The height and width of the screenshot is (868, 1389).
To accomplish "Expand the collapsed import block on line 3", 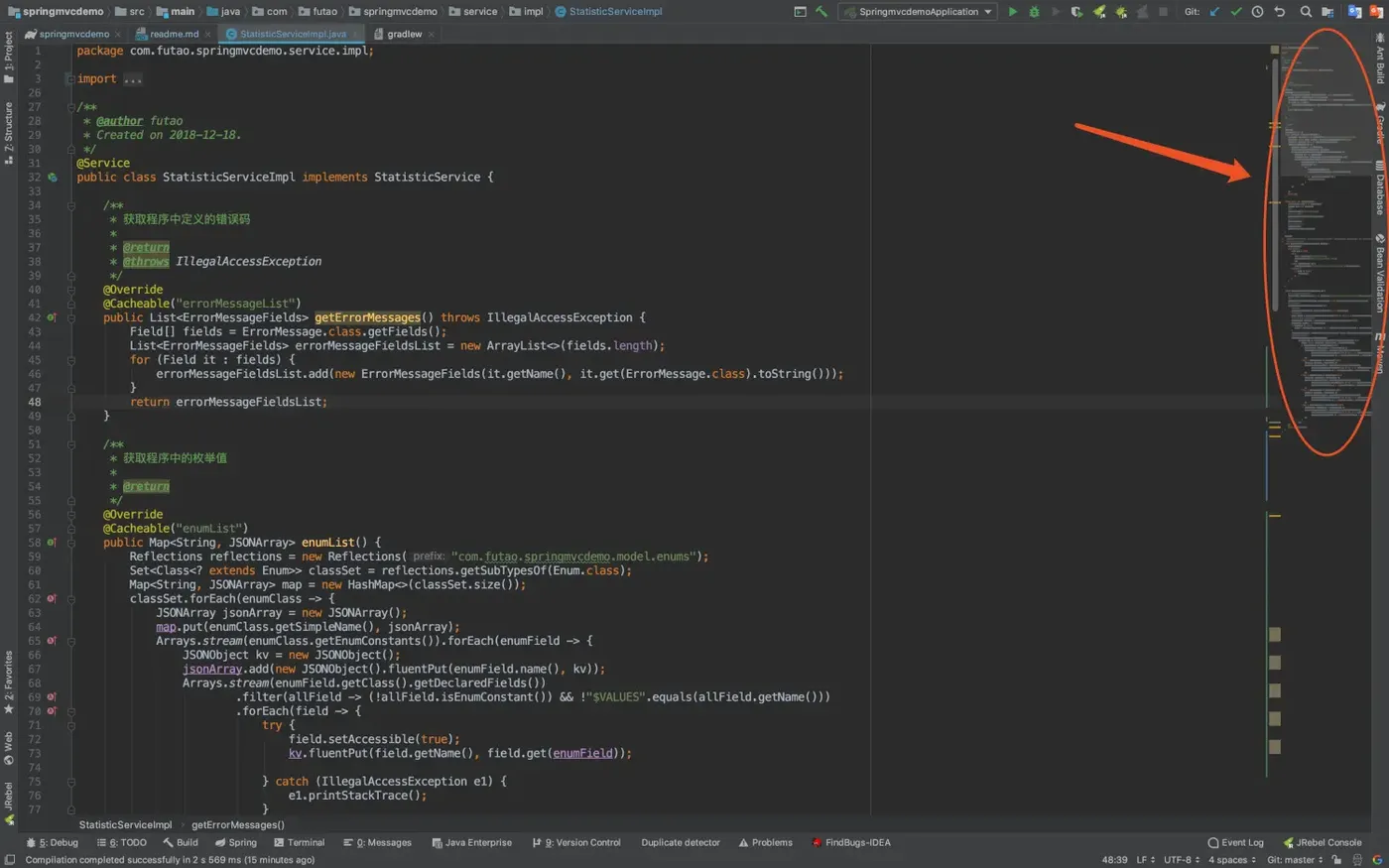I will click(70, 79).
